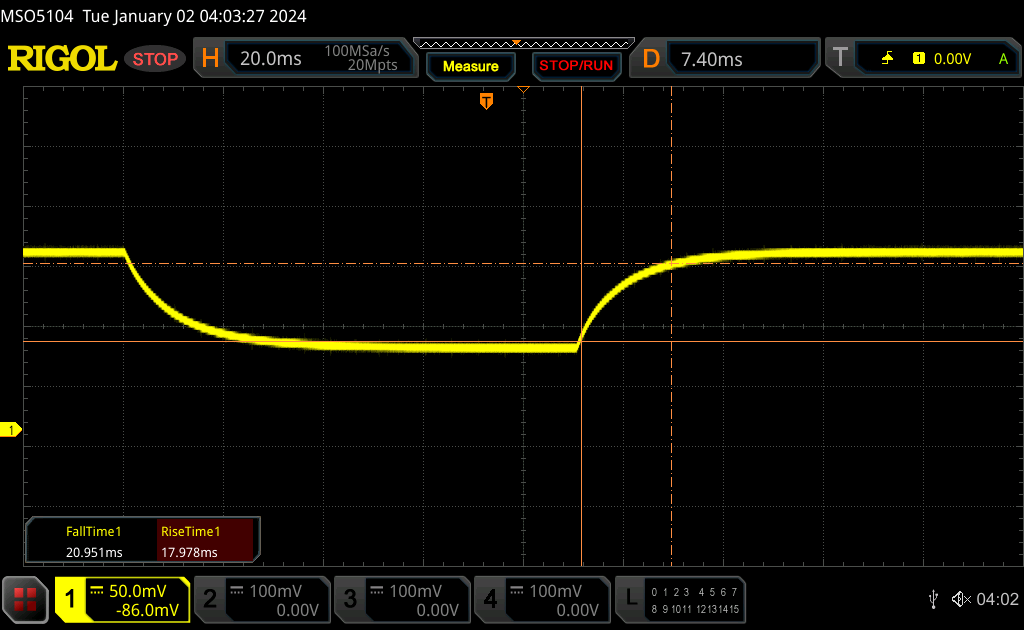Click the USB connection status icon

pyautogui.click(x=934, y=599)
